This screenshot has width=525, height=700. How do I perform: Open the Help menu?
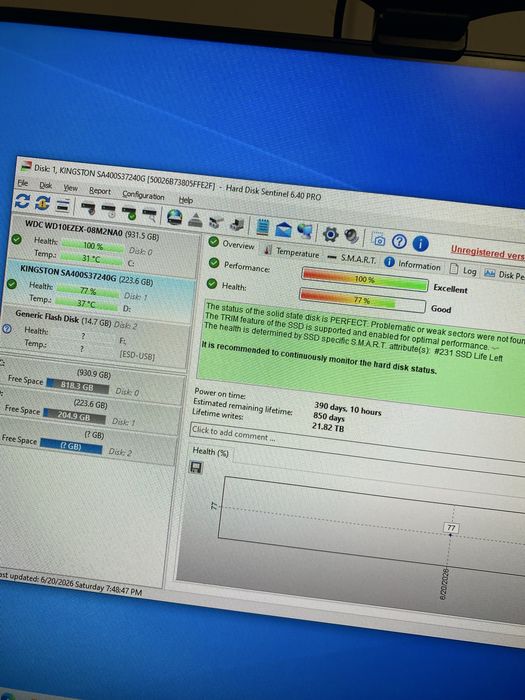[x=186, y=200]
